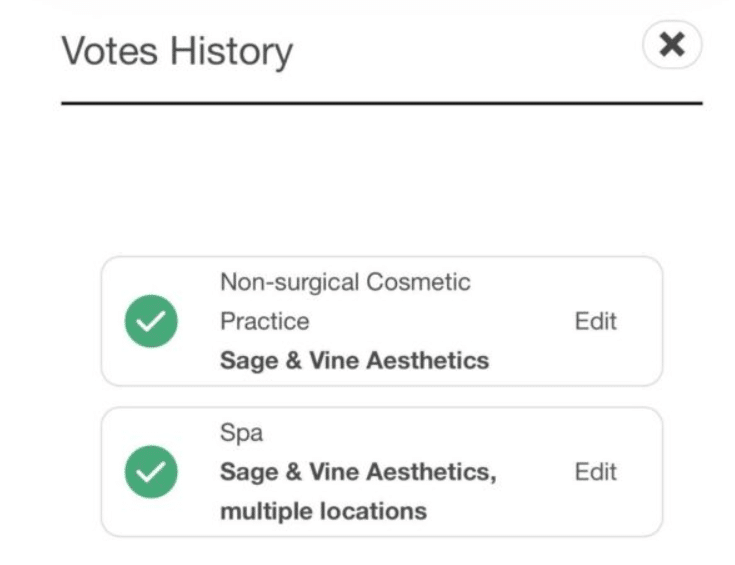Screen dimensions: 735x565
Task: Edit the Spa category vote
Action: point(595,472)
